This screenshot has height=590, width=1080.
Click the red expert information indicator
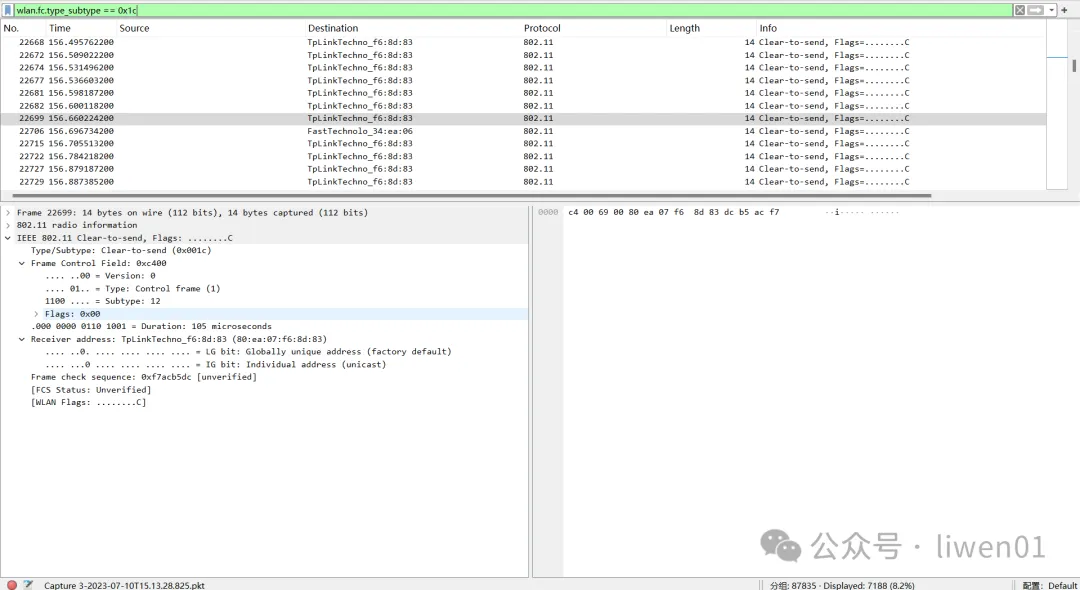click(x=12, y=585)
